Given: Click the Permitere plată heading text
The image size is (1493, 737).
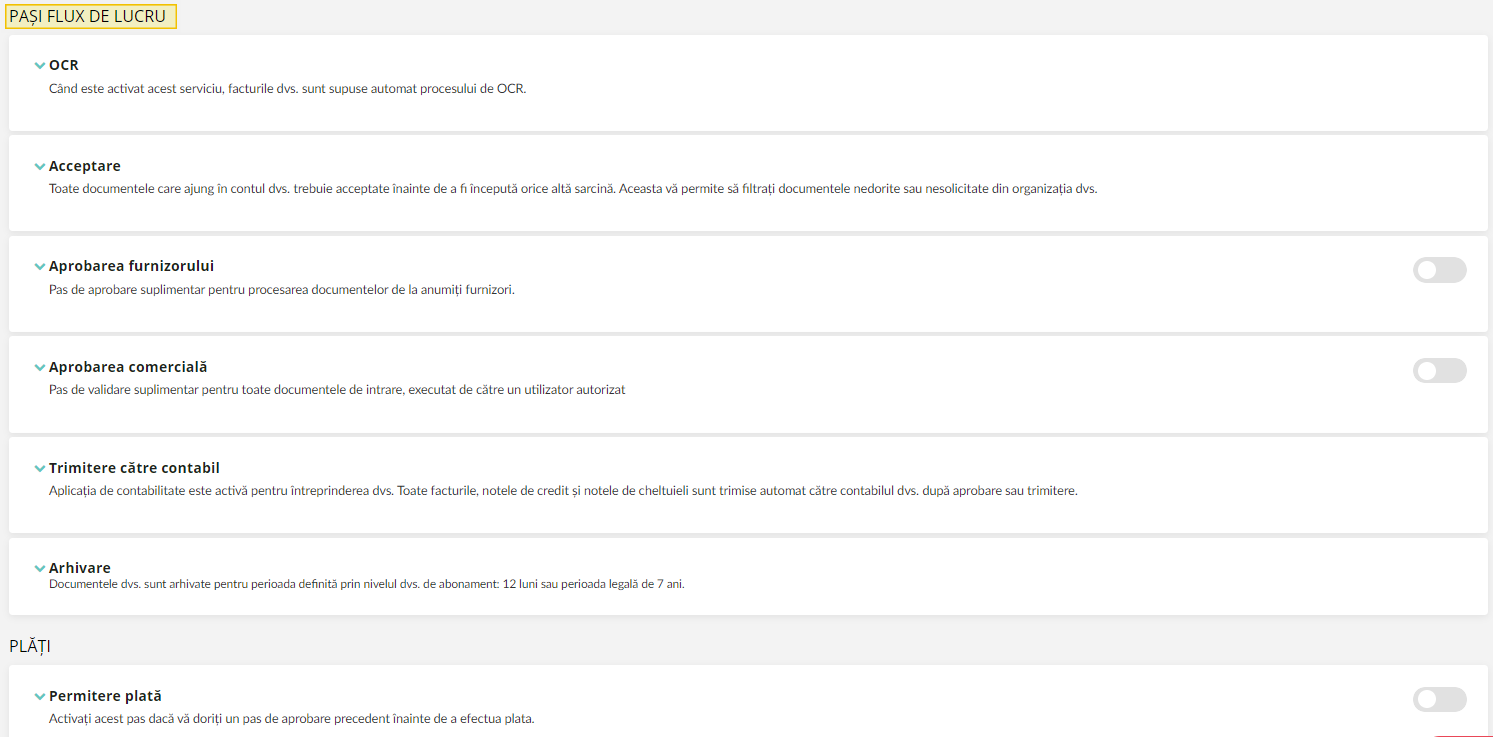Looking at the screenshot, I should click(x=105, y=696).
